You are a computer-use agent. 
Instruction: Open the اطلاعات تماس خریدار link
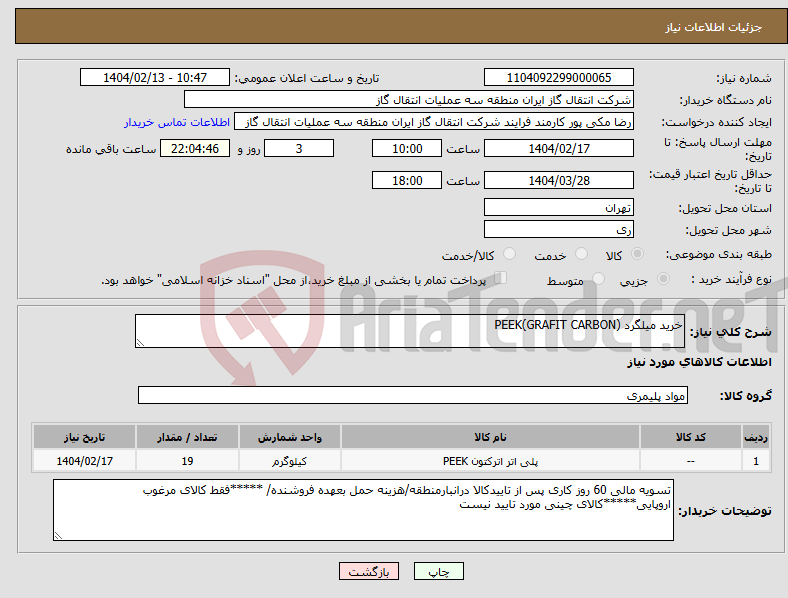point(177,122)
